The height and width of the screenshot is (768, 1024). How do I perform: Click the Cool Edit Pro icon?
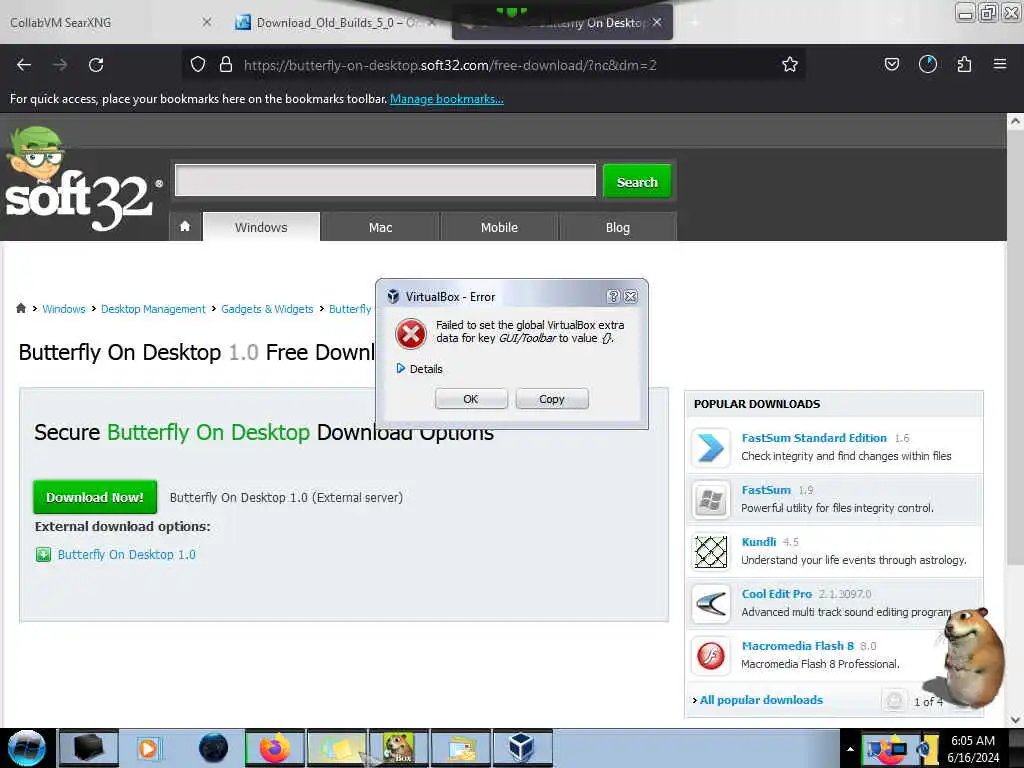click(711, 603)
